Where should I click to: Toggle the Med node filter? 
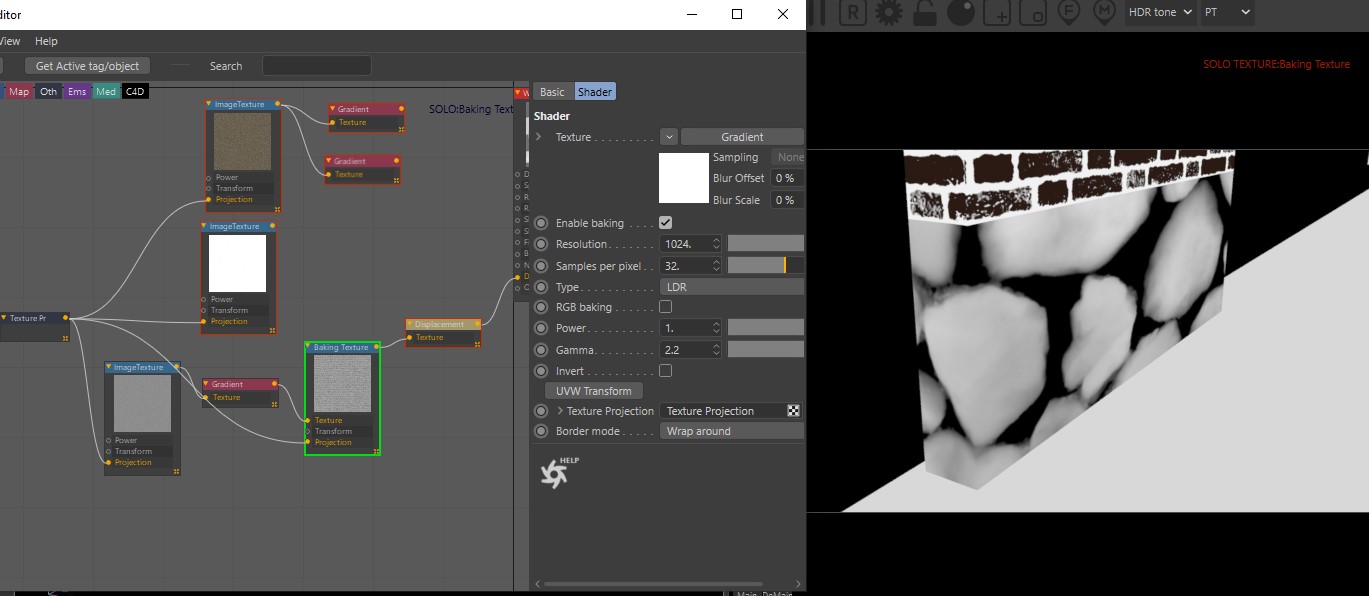coord(106,92)
